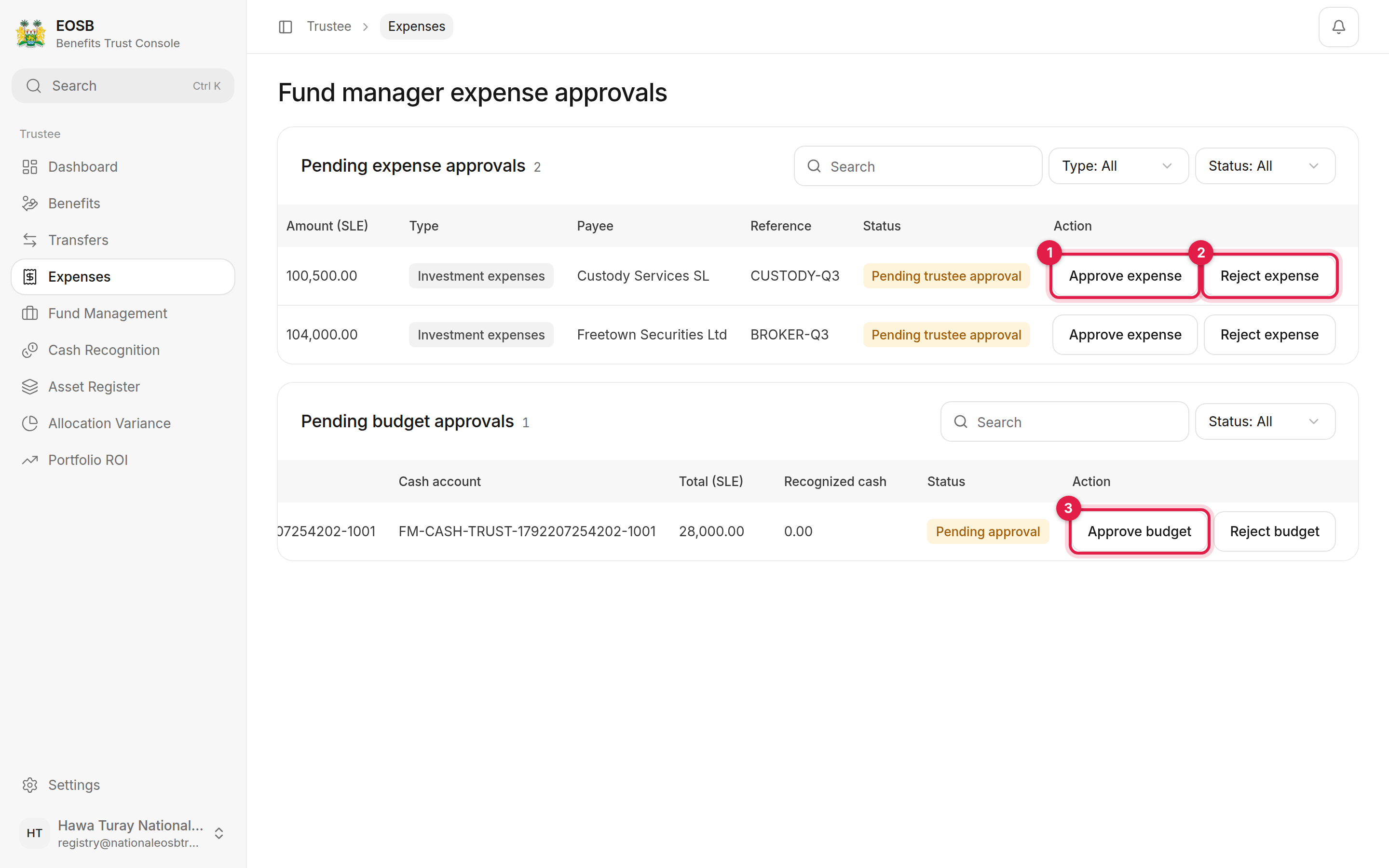
Task: Expand the Hawa Turay account switcher
Action: pyautogui.click(x=218, y=833)
